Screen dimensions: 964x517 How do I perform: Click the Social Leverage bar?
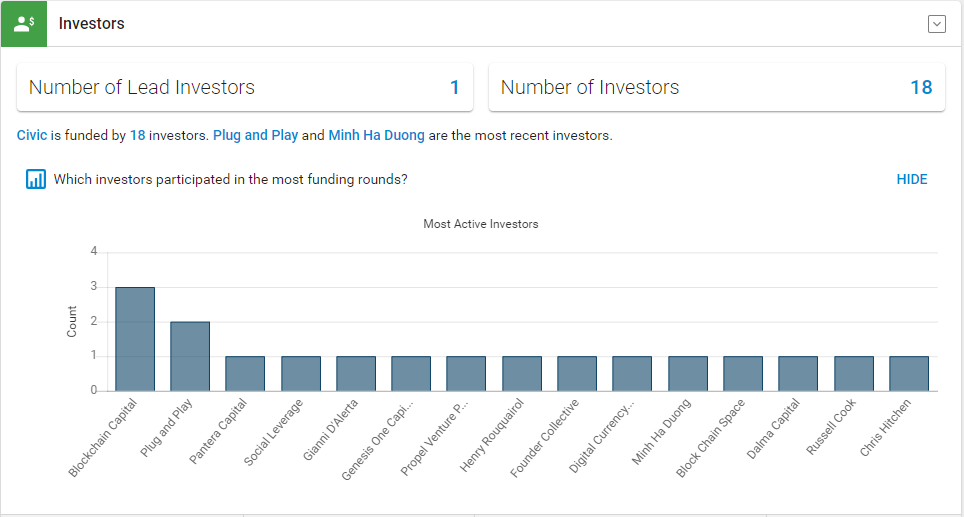[301, 373]
